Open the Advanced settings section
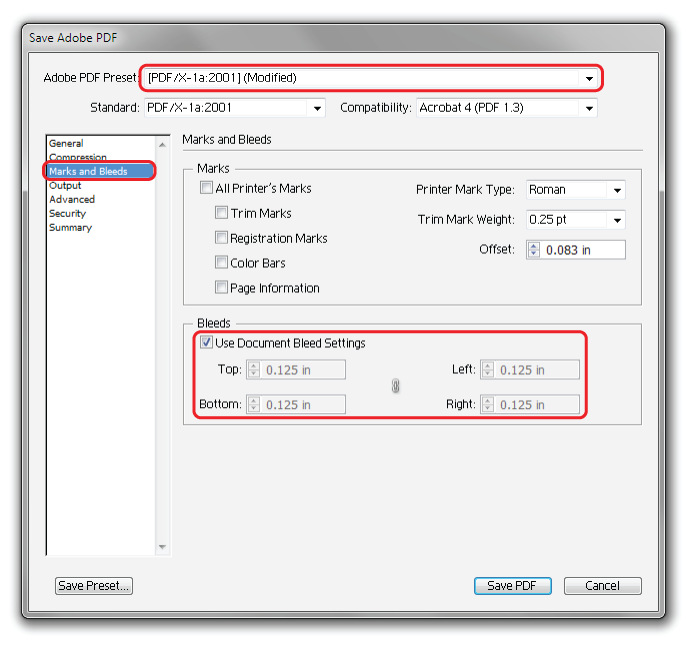The height and width of the screenshot is (648, 692). tap(72, 199)
